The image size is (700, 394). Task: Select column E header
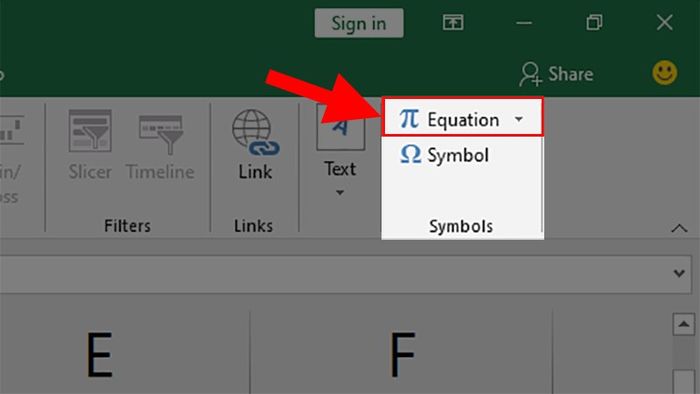click(x=99, y=353)
